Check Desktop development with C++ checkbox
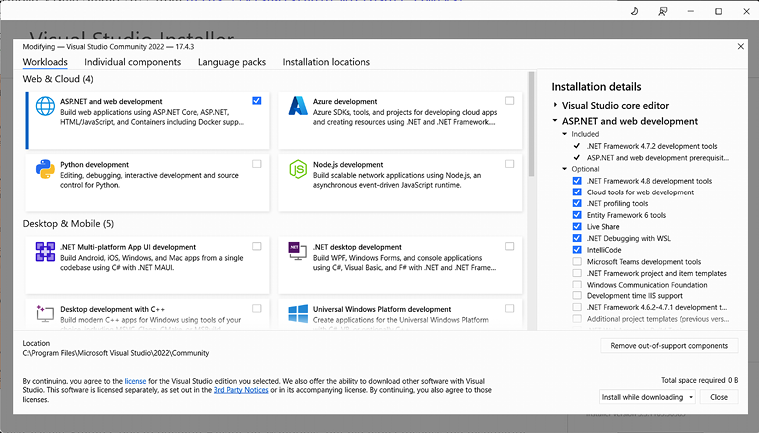Image resolution: width=759 pixels, height=433 pixels. pos(257,308)
